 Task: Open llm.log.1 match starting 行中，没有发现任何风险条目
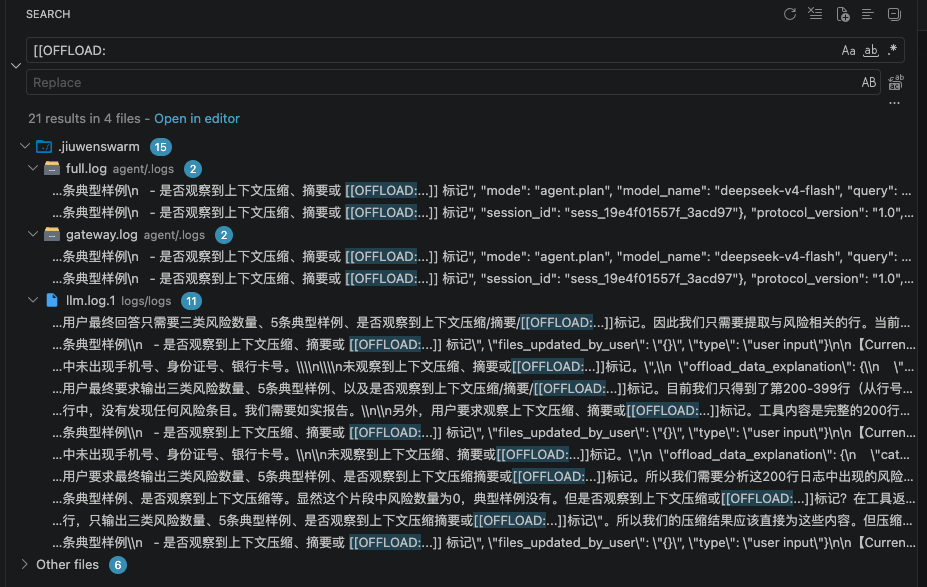(482, 410)
